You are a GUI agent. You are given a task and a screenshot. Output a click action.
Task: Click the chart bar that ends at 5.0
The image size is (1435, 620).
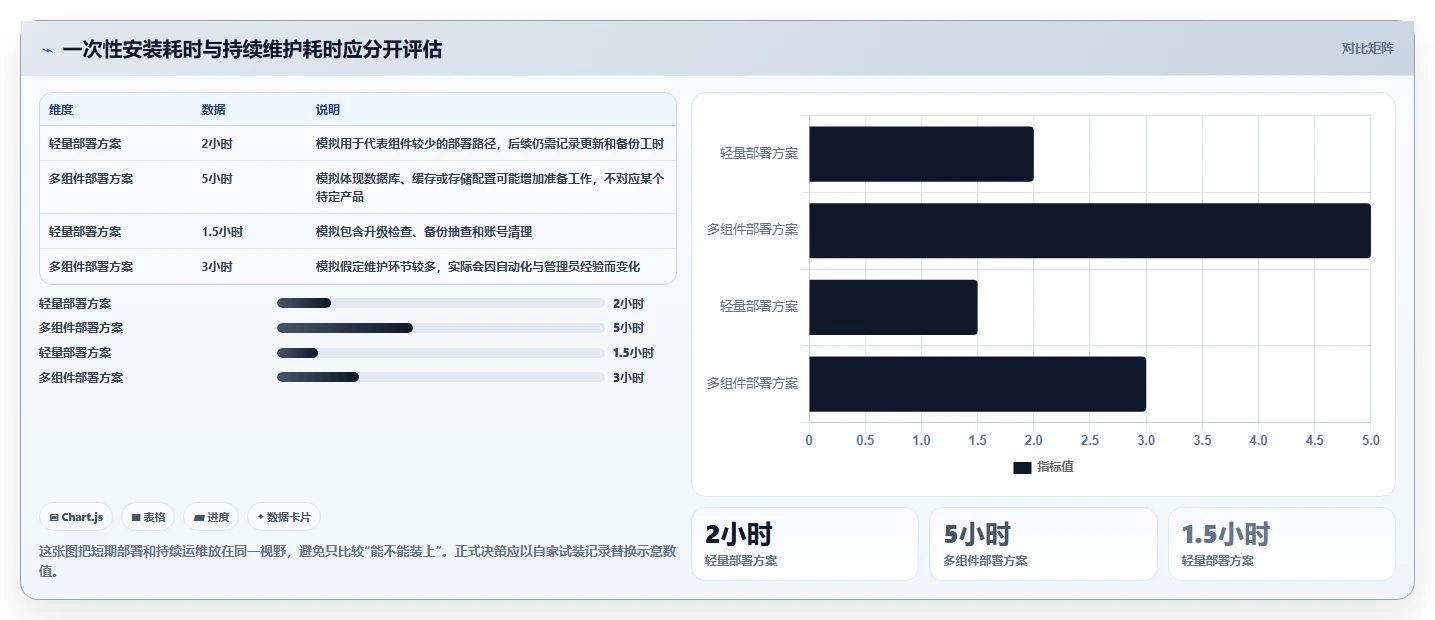1090,230
